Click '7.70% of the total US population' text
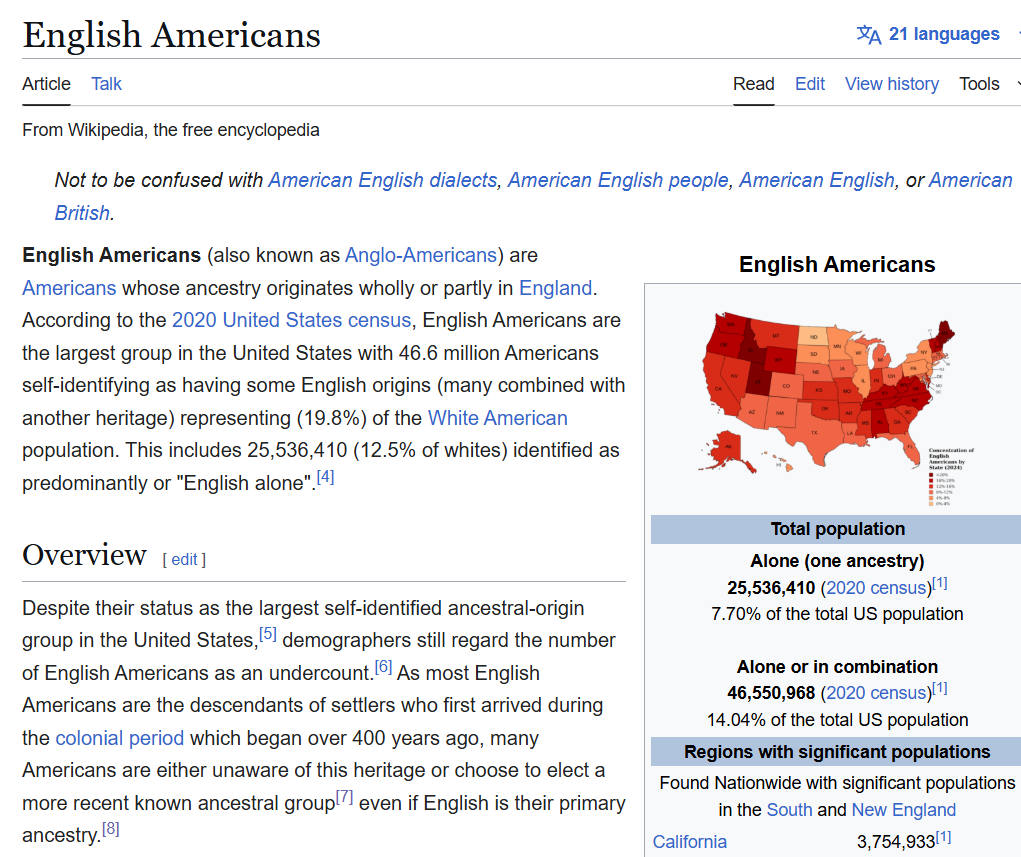The image size is (1021, 857). click(837, 614)
